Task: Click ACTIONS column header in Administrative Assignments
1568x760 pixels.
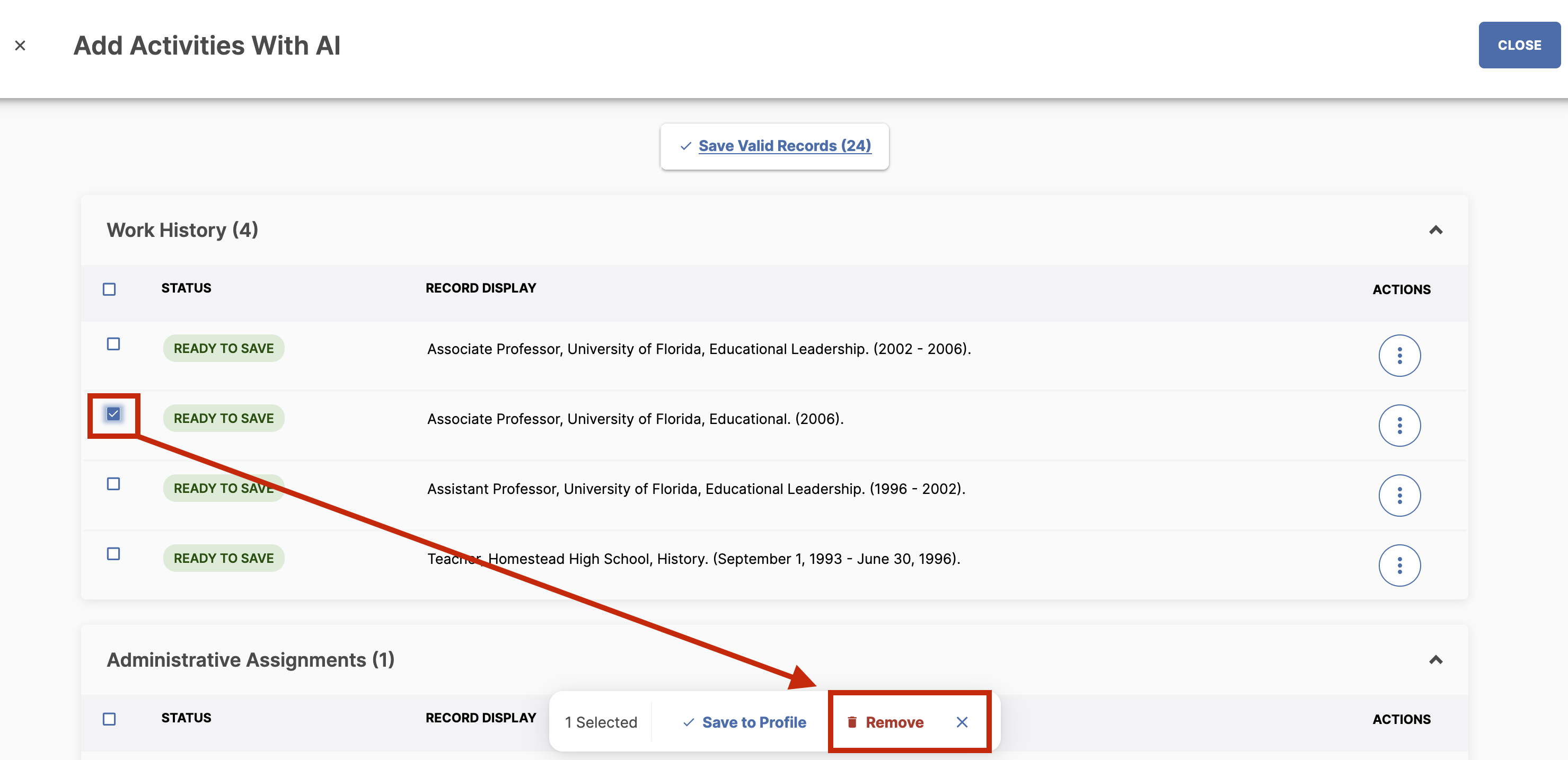Action: point(1401,719)
